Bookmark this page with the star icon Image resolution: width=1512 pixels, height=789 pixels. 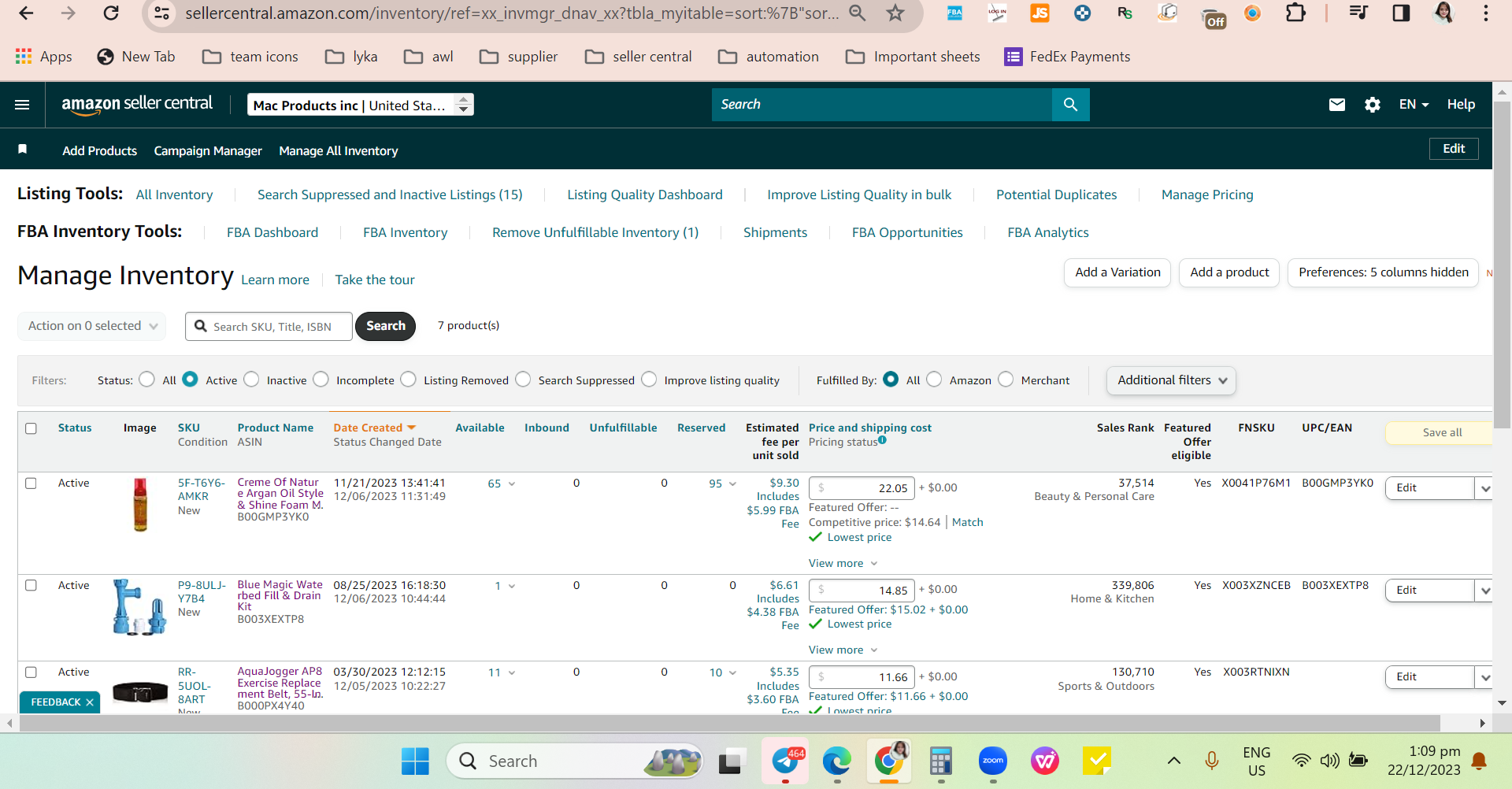895,13
